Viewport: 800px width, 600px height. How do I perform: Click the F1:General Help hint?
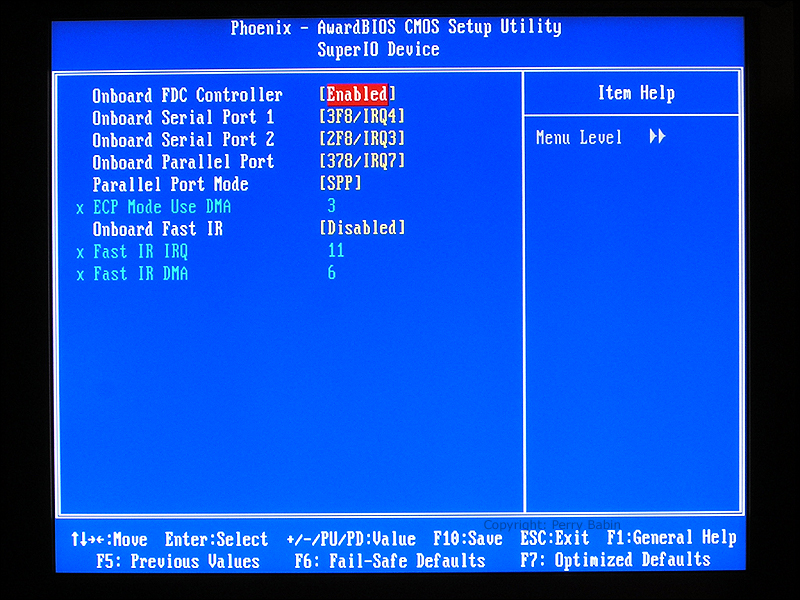coord(672,537)
